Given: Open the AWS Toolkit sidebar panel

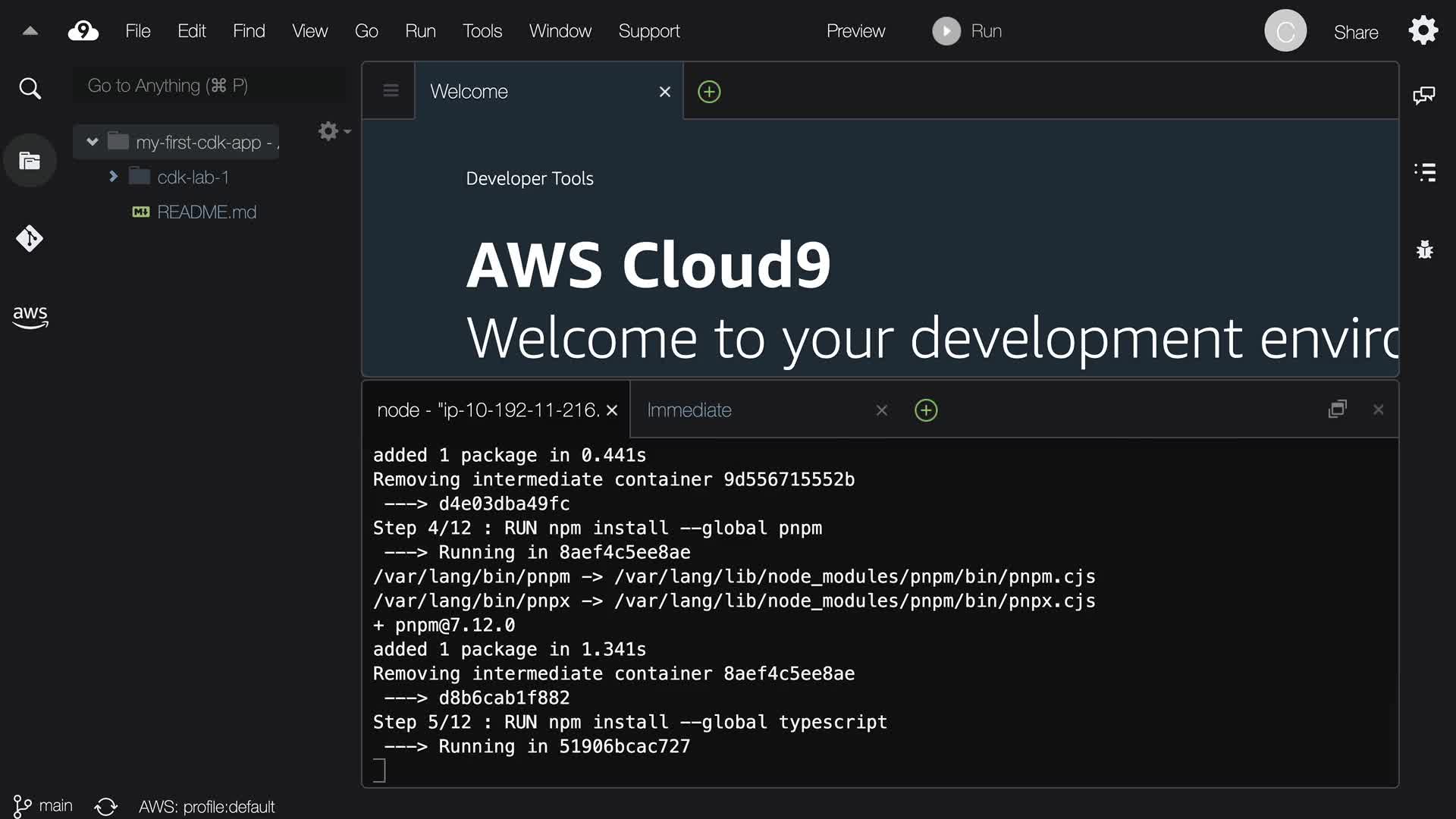Looking at the screenshot, I should coord(30,316).
